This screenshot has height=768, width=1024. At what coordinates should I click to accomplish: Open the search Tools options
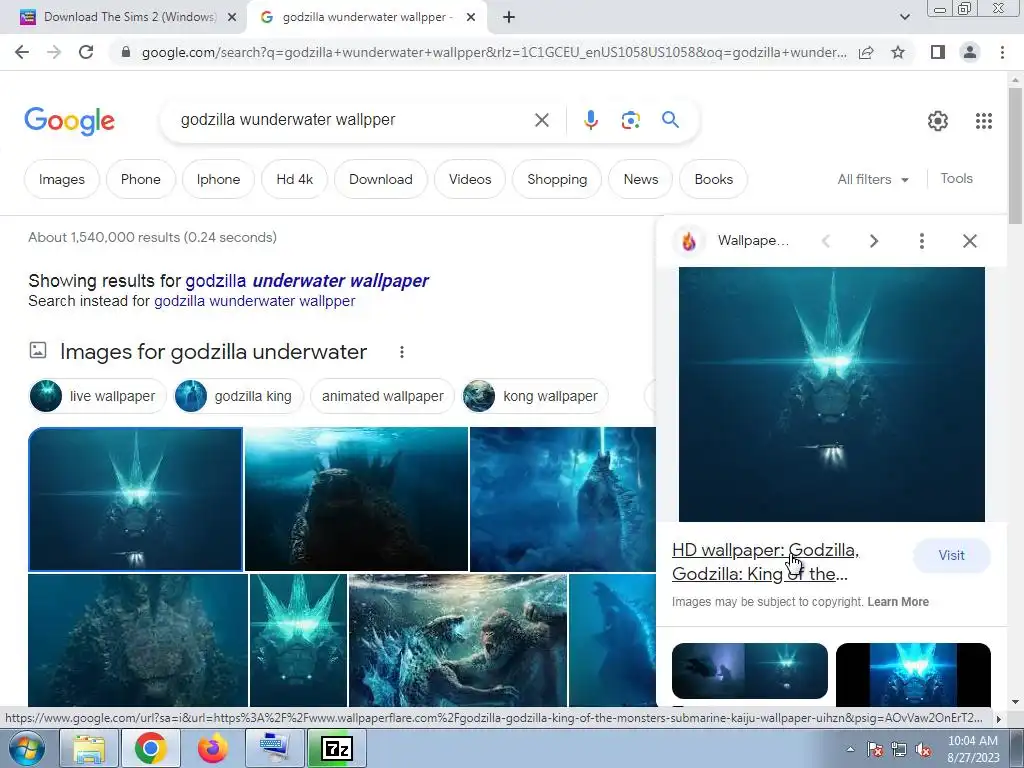point(956,178)
